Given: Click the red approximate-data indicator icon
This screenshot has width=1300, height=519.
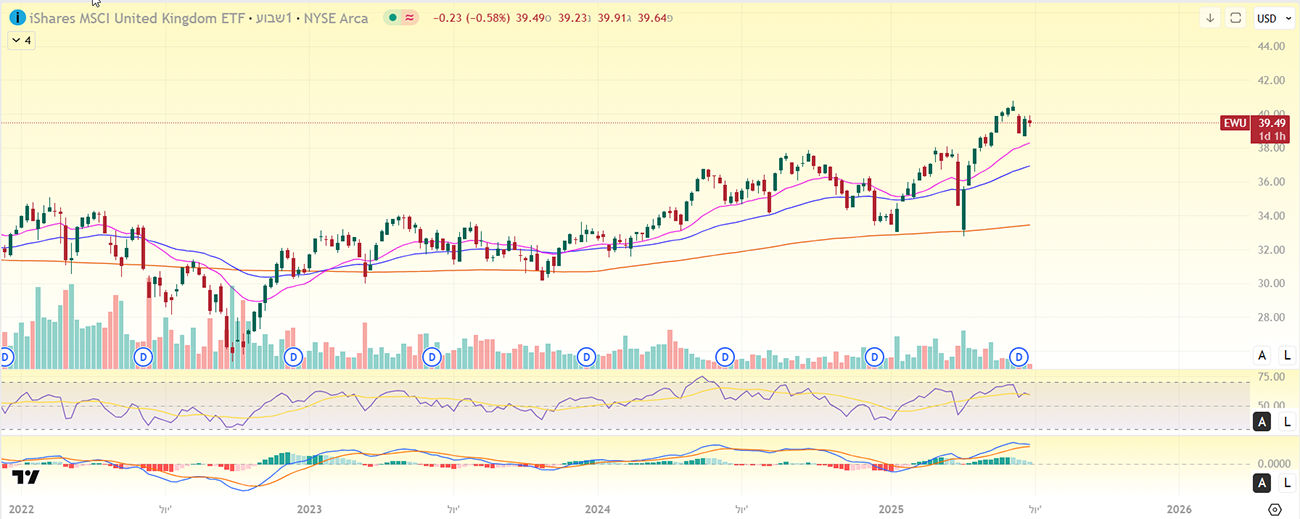Looking at the screenshot, I should pos(409,18).
